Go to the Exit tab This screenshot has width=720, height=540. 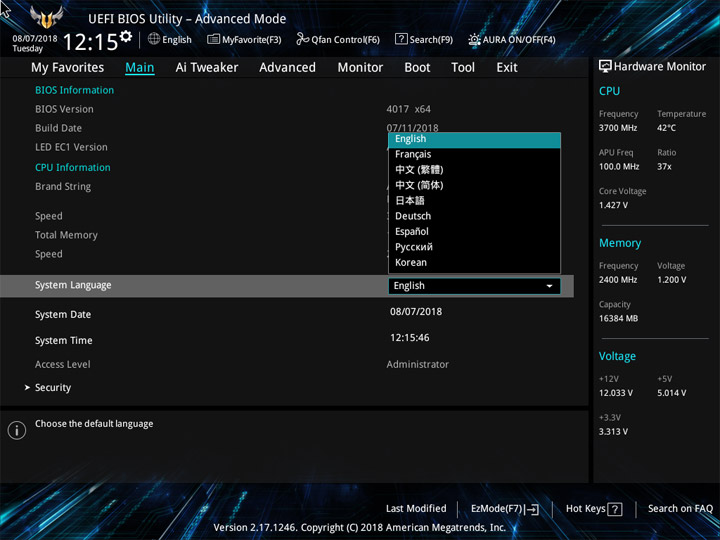[x=506, y=68]
